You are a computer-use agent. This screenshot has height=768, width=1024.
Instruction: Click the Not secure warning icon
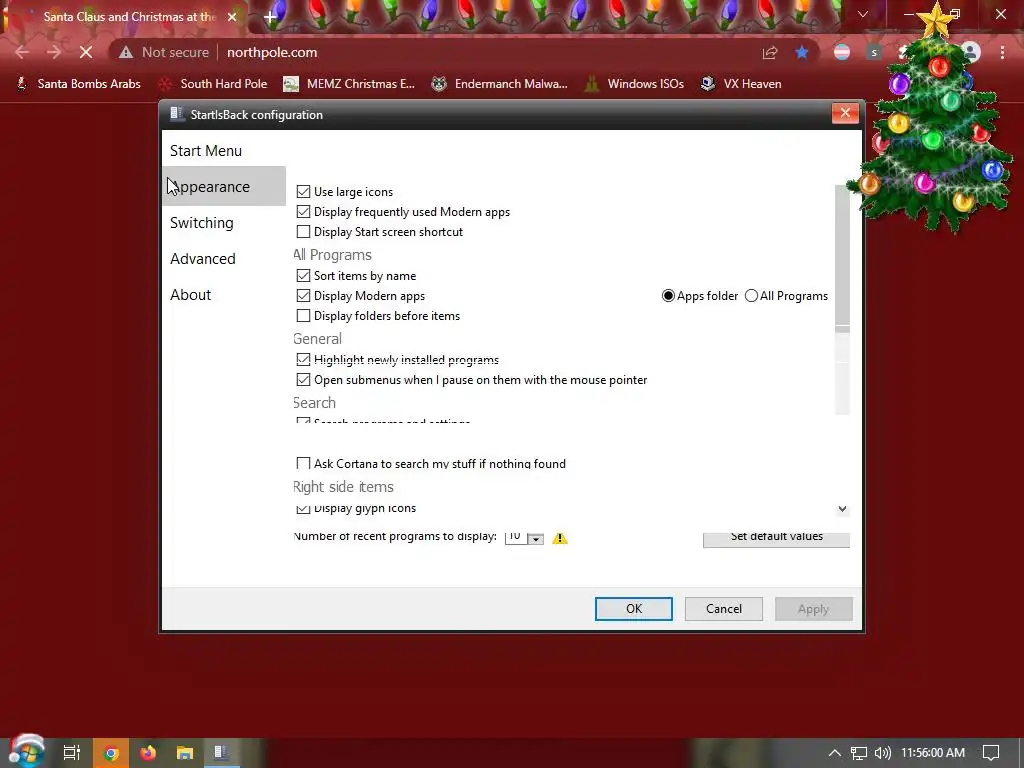(126, 52)
